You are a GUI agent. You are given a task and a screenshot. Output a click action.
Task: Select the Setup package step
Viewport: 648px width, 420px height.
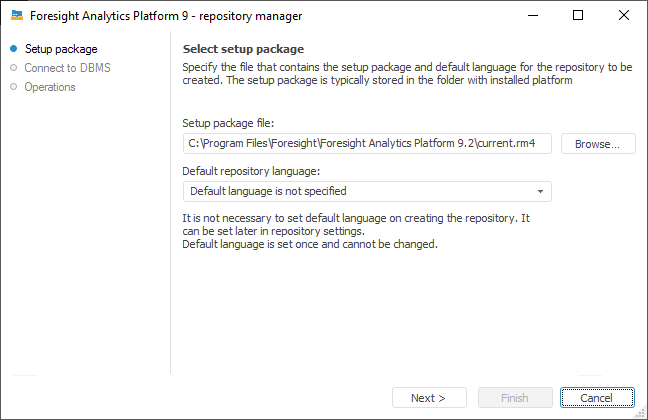tap(61, 49)
